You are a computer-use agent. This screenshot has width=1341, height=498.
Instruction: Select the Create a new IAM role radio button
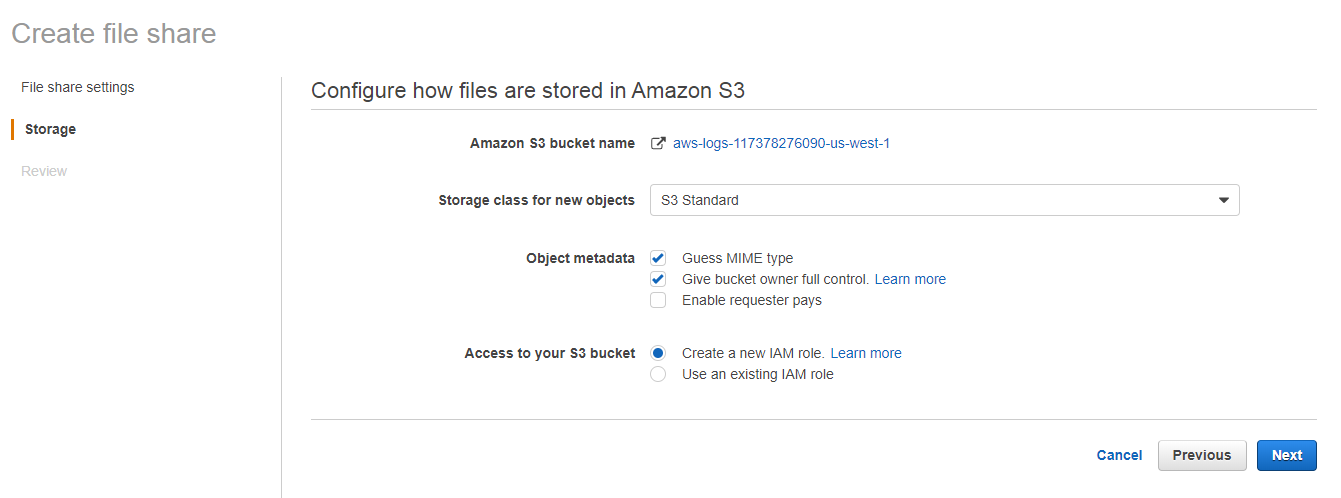click(x=658, y=353)
